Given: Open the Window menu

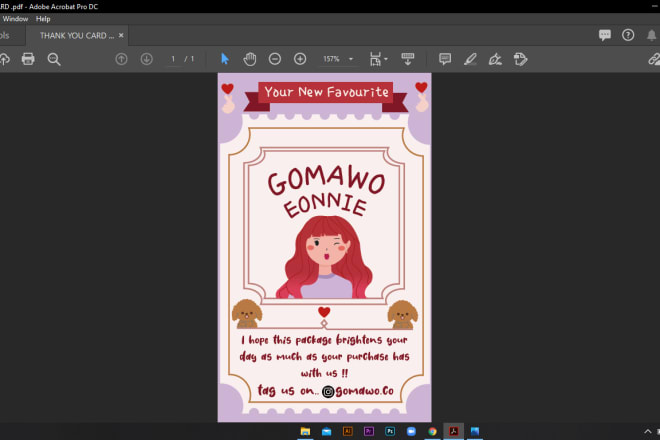Looking at the screenshot, I should [15, 19].
